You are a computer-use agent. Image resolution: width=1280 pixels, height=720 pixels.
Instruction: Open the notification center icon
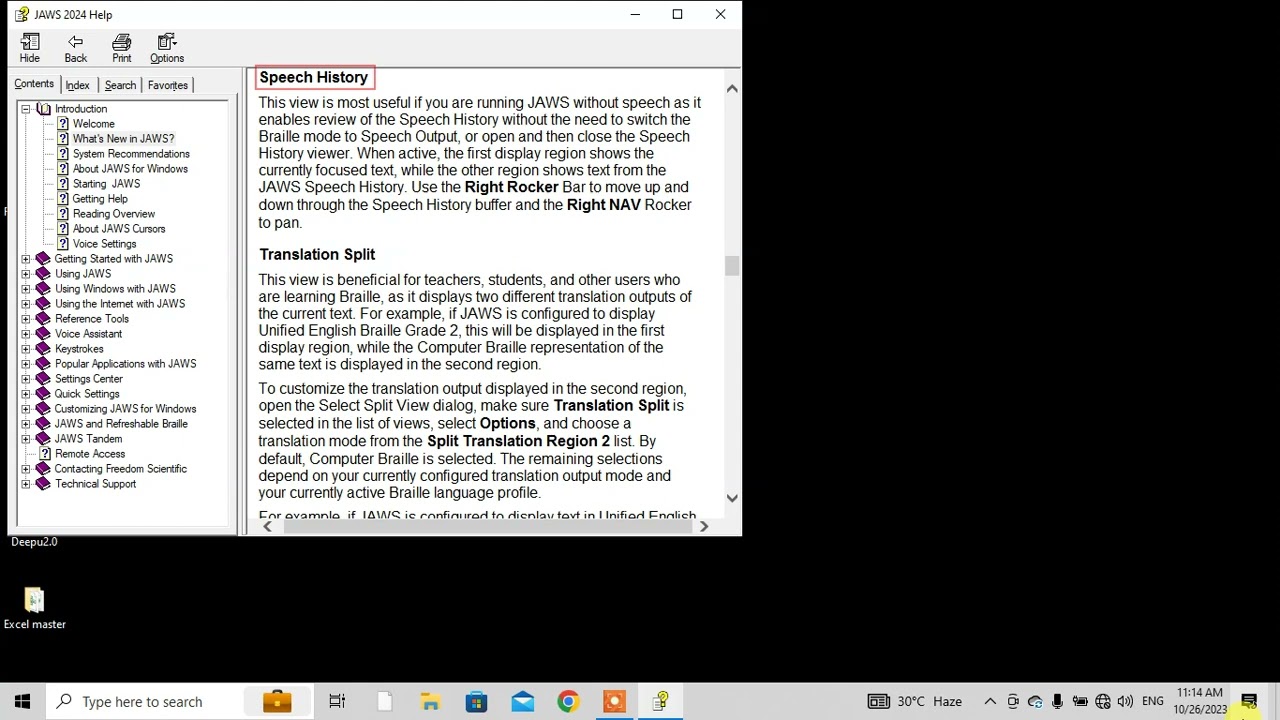(x=1249, y=702)
